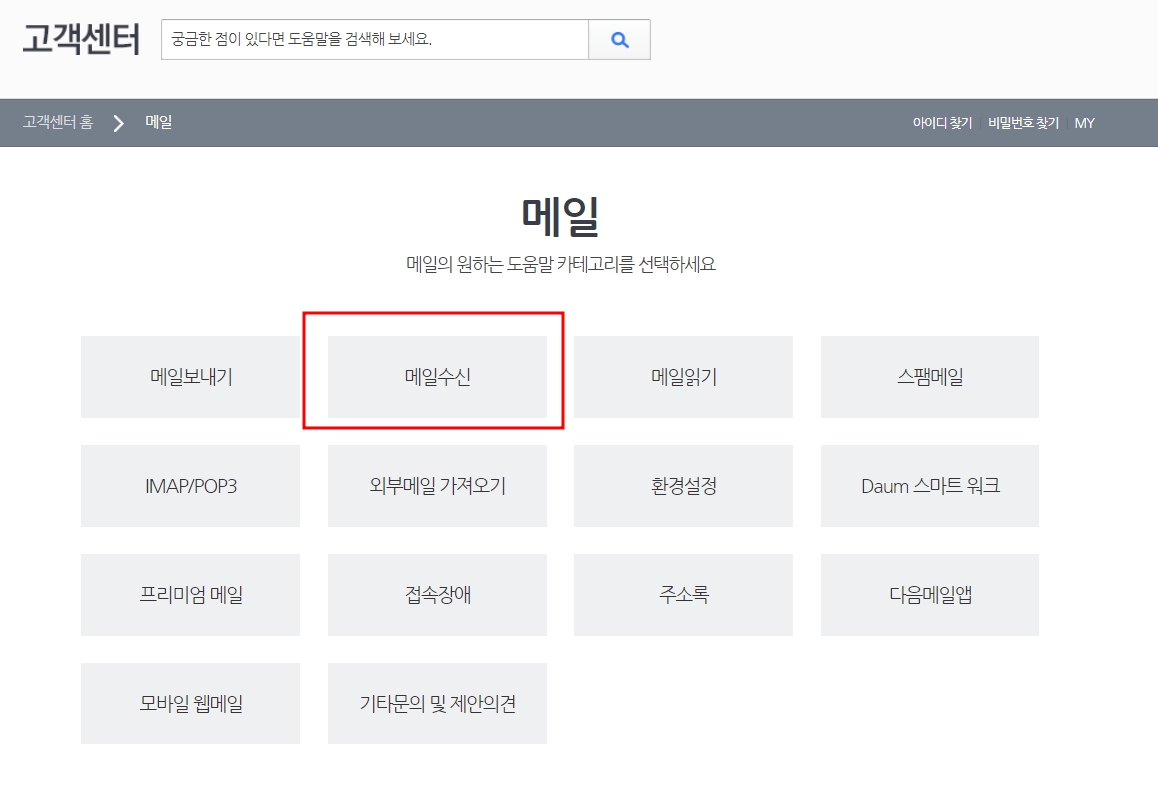Open the 접속장애 help category
The width and height of the screenshot is (1158, 800).
[x=437, y=595]
